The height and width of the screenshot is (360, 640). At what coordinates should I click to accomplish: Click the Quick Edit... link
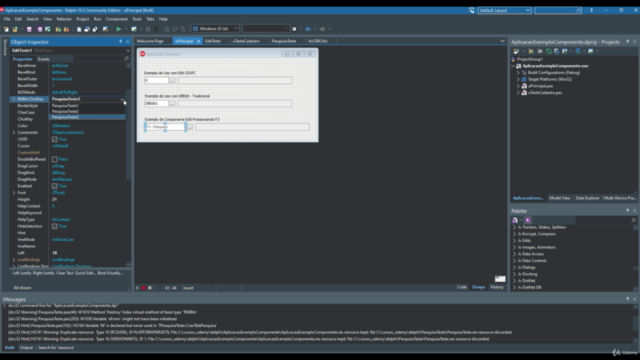click(x=85, y=273)
